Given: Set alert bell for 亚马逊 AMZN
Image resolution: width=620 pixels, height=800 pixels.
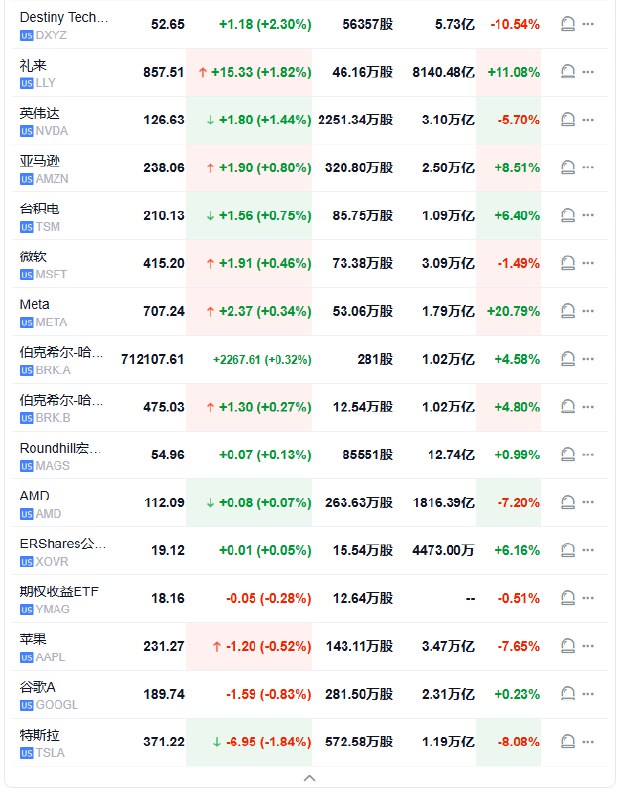Looking at the screenshot, I should coord(567,167).
